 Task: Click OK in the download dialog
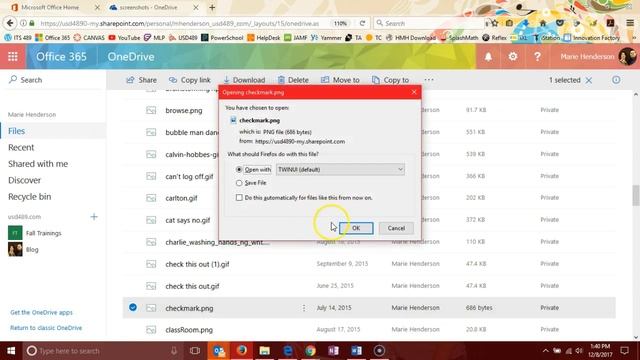(x=356, y=228)
